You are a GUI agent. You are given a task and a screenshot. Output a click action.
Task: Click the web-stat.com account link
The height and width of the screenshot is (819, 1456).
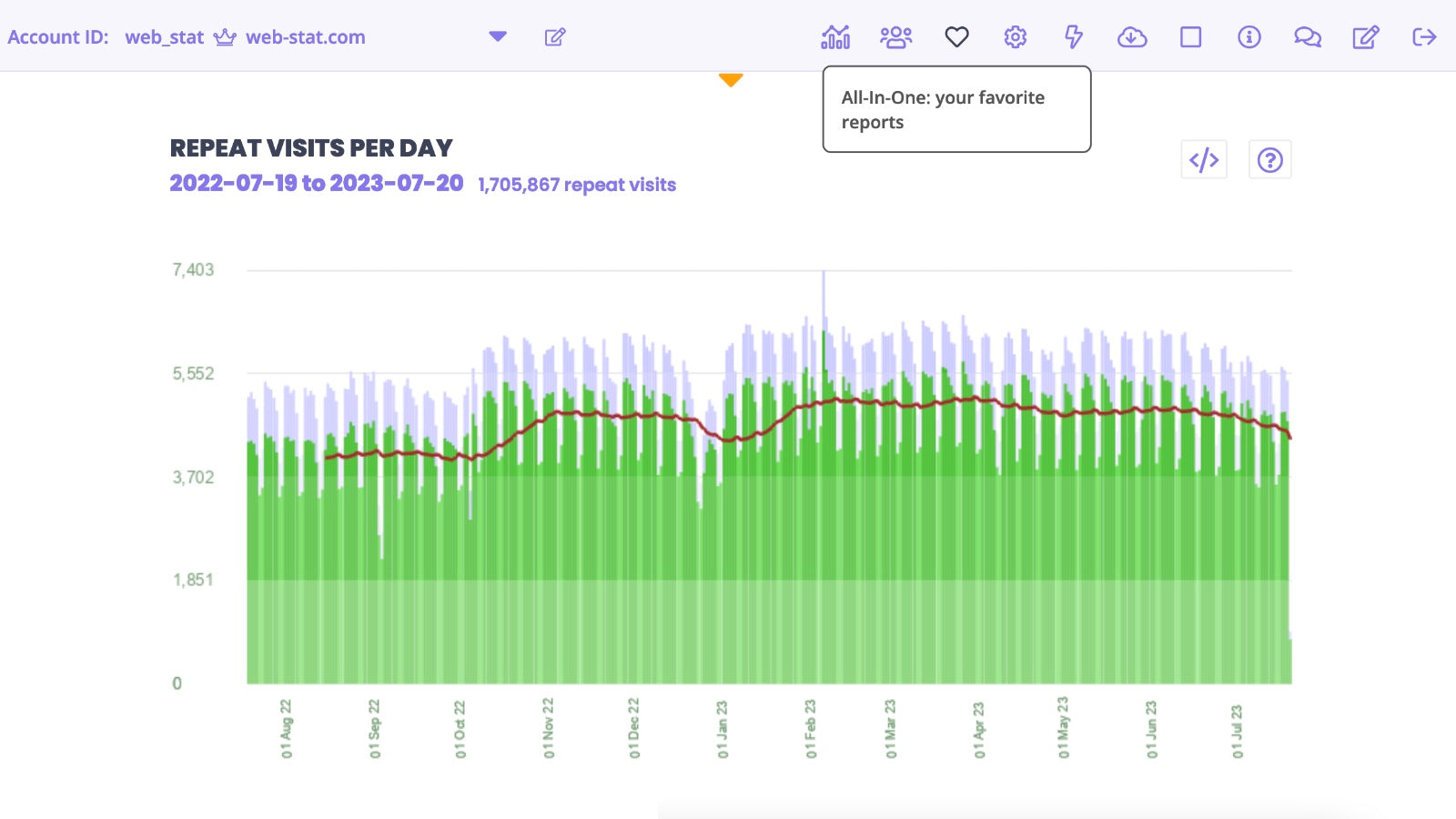click(304, 36)
